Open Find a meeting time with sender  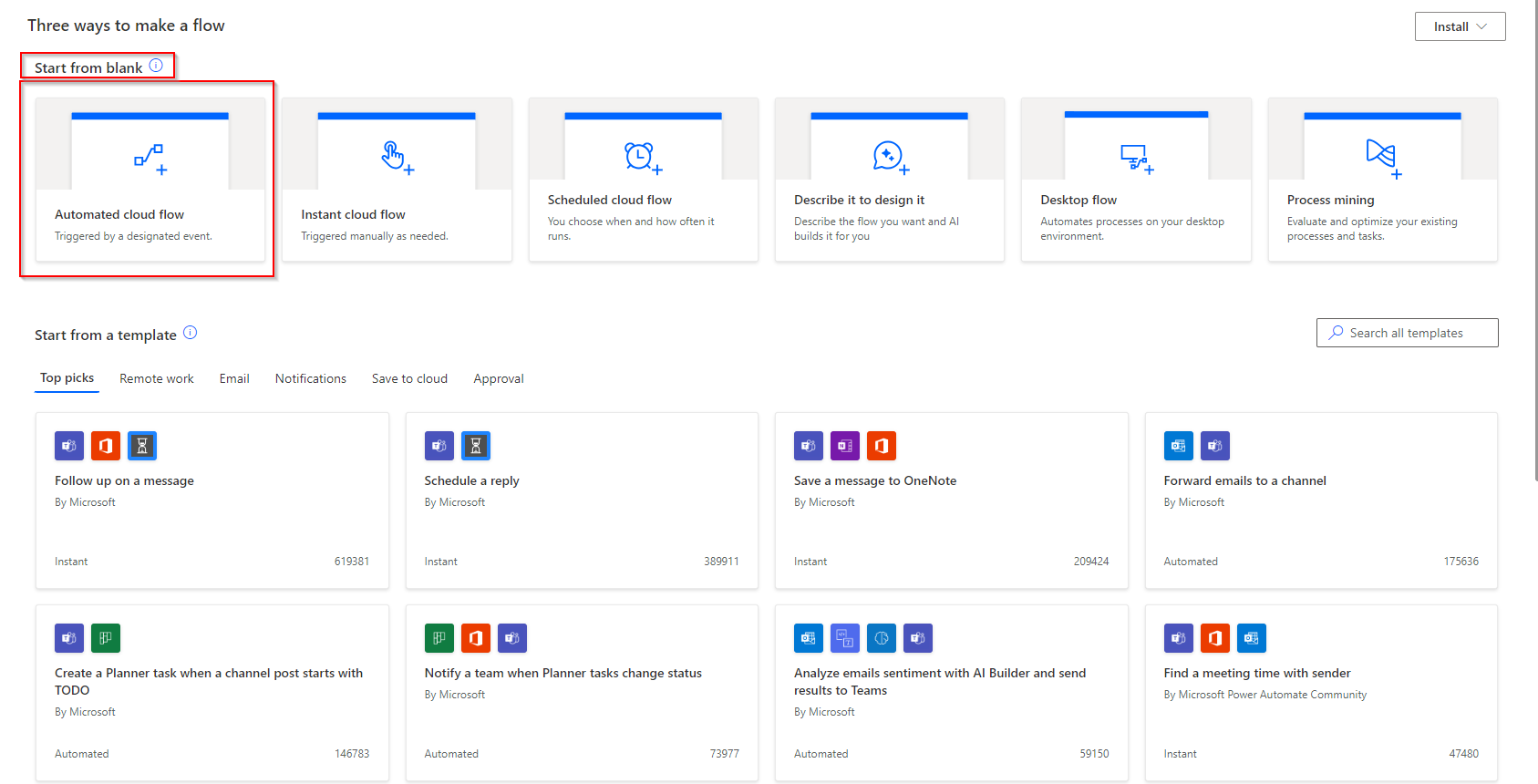[1257, 673]
